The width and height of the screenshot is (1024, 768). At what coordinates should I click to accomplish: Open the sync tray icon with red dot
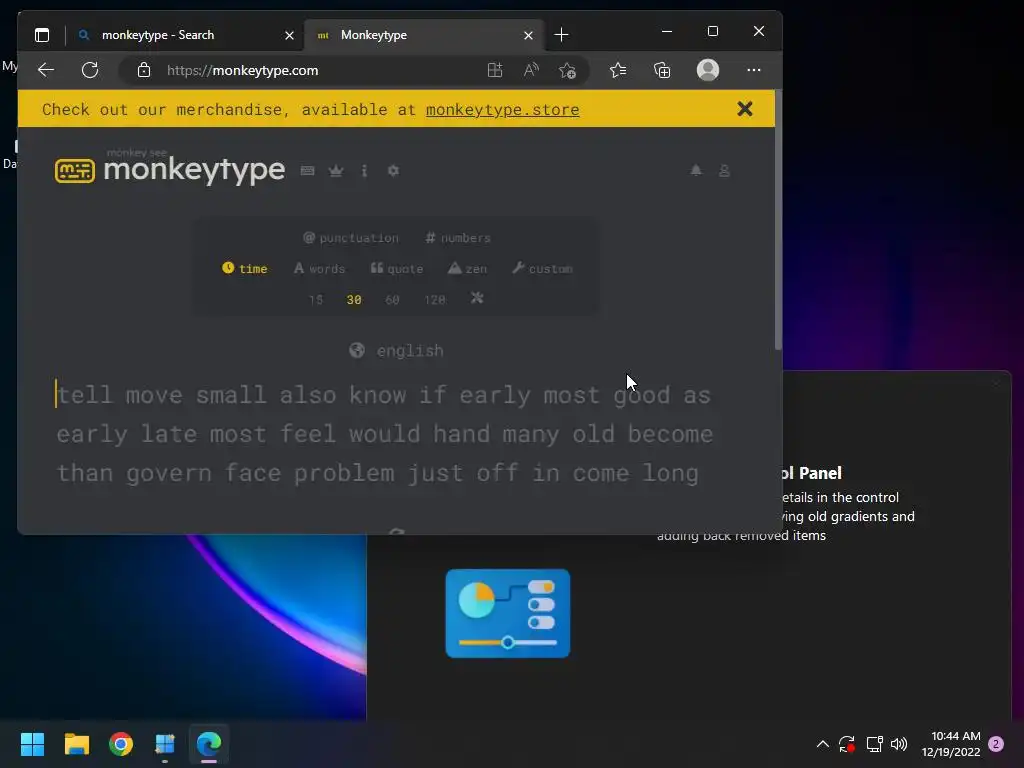(x=847, y=744)
